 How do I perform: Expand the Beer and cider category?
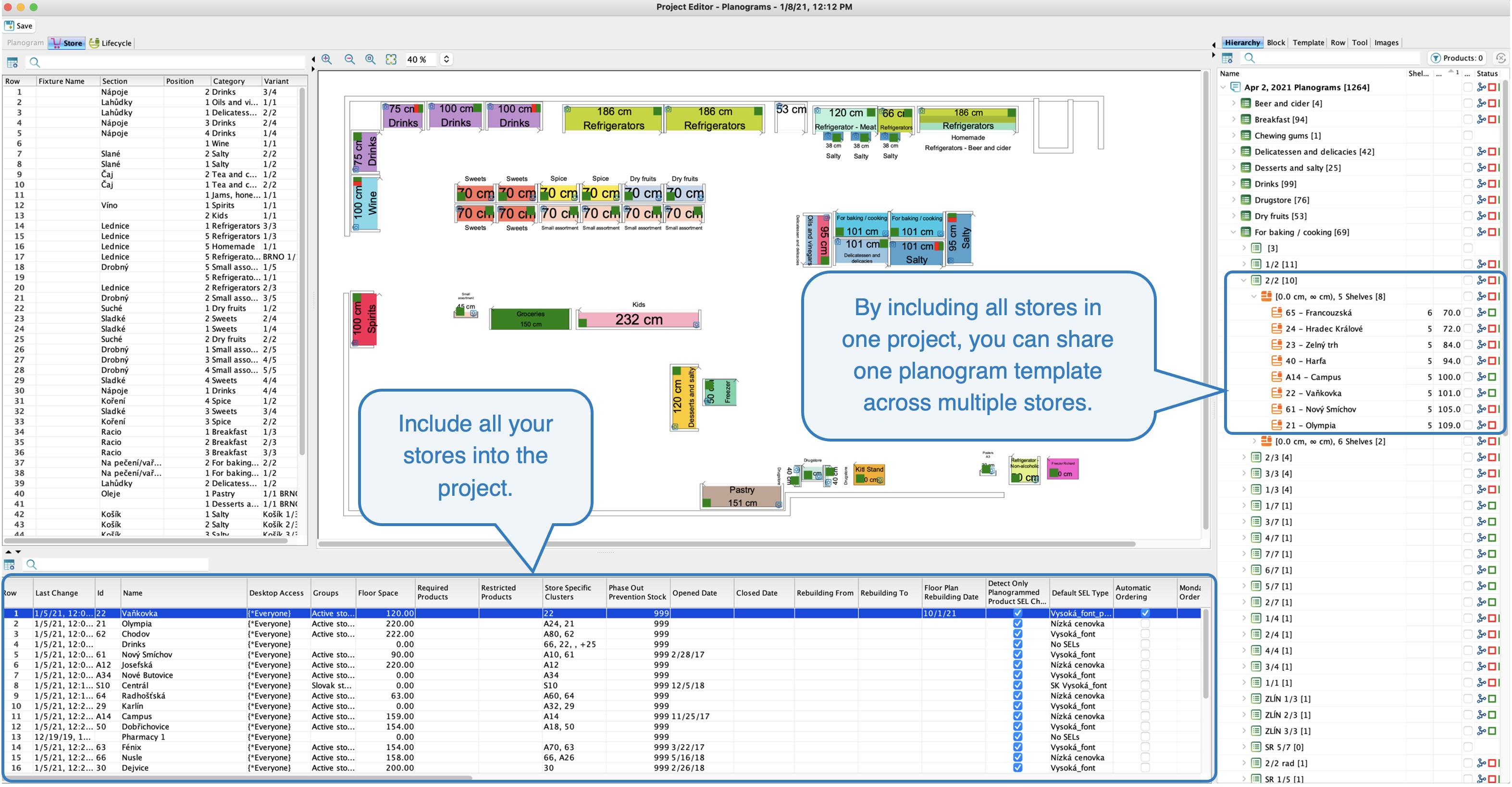1233,103
